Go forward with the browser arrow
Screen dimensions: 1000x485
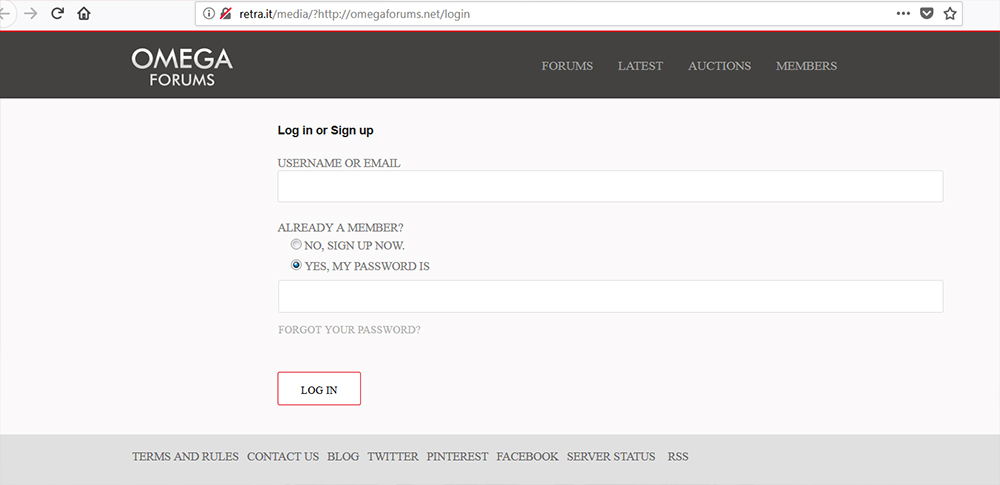[31, 14]
